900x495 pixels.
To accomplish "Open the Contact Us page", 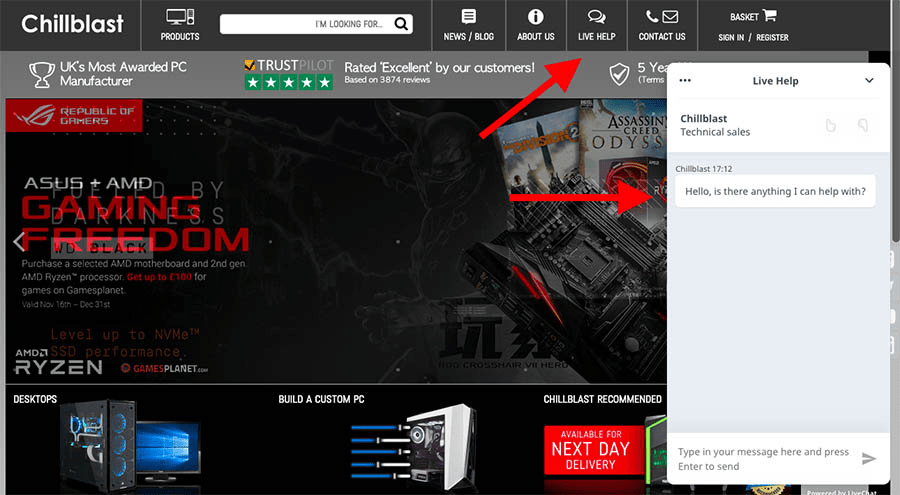I will 661,25.
